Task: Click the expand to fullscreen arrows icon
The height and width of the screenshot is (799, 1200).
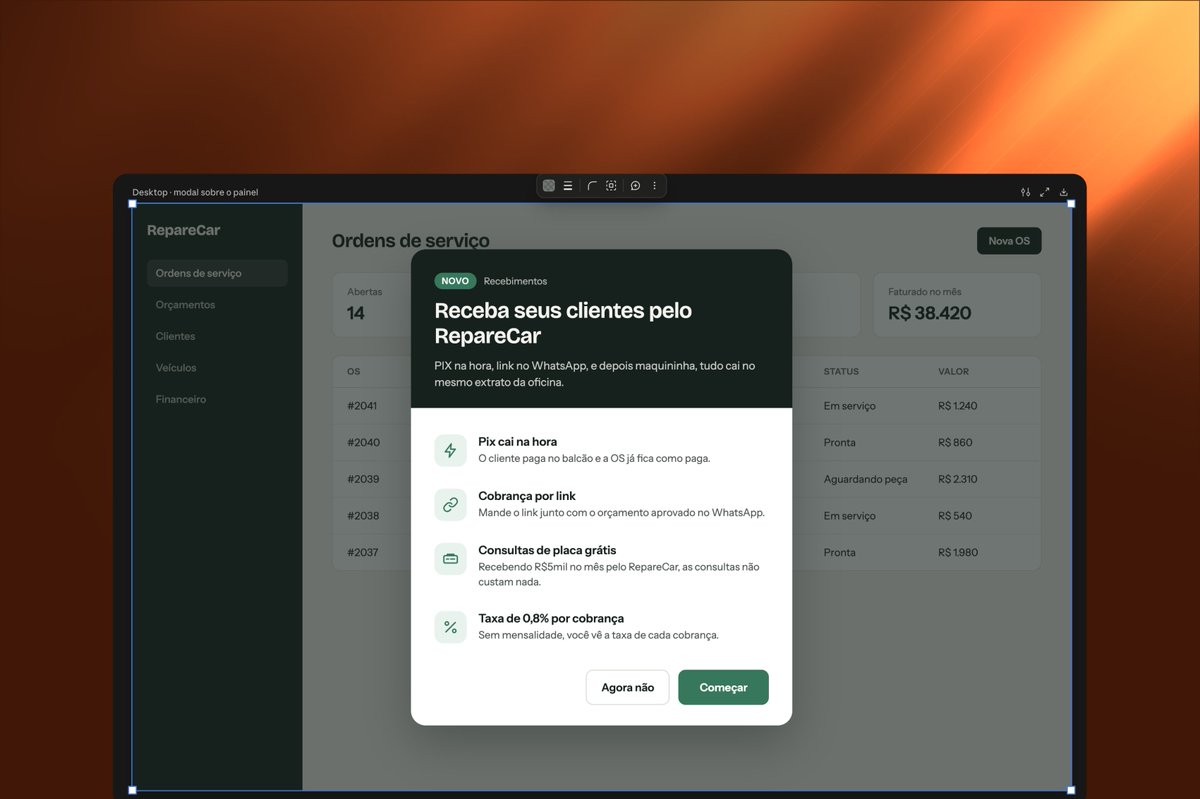Action: click(x=1045, y=192)
